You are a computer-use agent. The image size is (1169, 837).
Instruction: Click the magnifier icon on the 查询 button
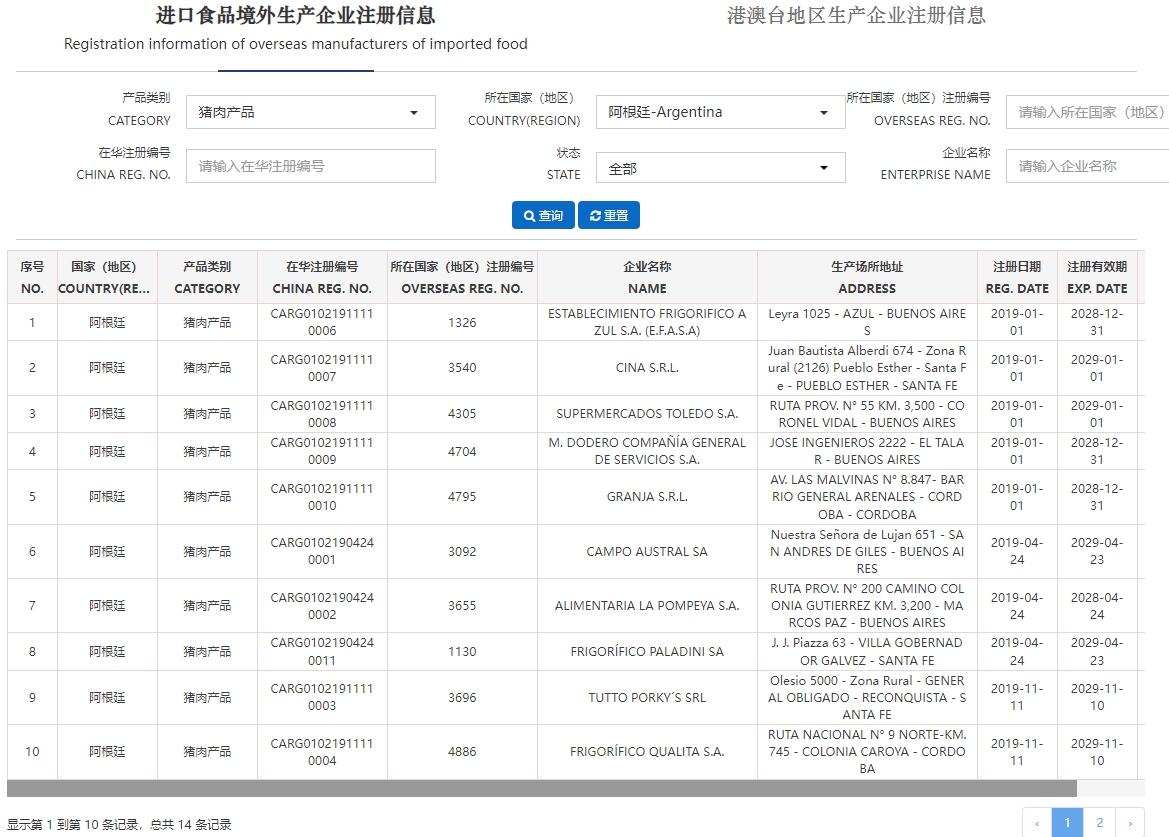pos(527,215)
